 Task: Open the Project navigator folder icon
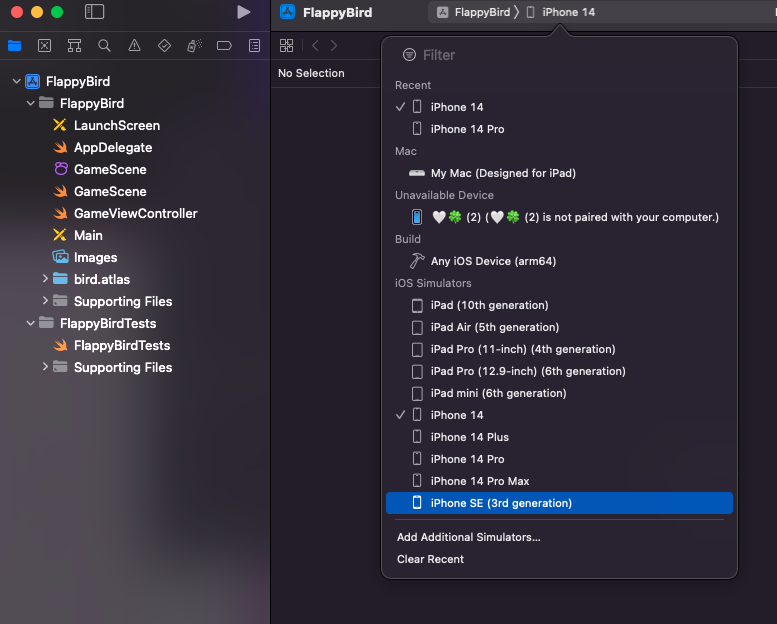[x=14, y=46]
